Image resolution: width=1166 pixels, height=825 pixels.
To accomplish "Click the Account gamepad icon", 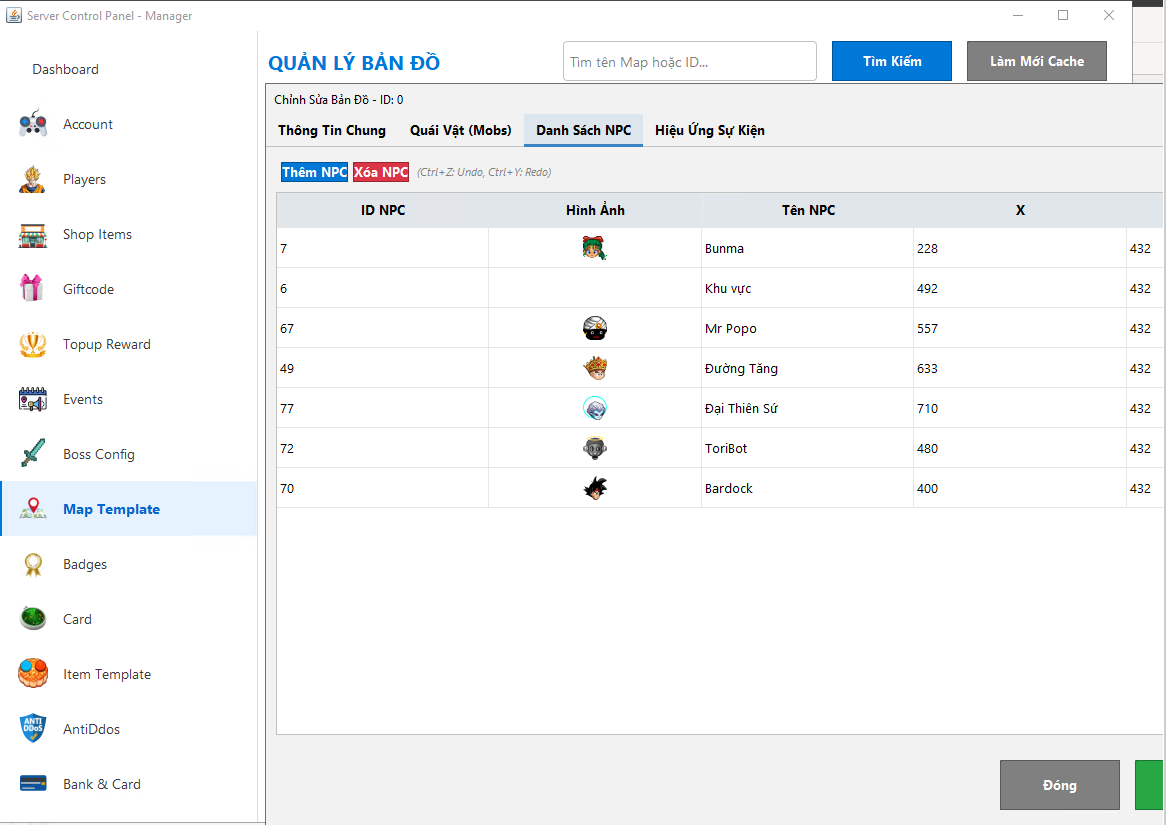I will pyautogui.click(x=33, y=123).
